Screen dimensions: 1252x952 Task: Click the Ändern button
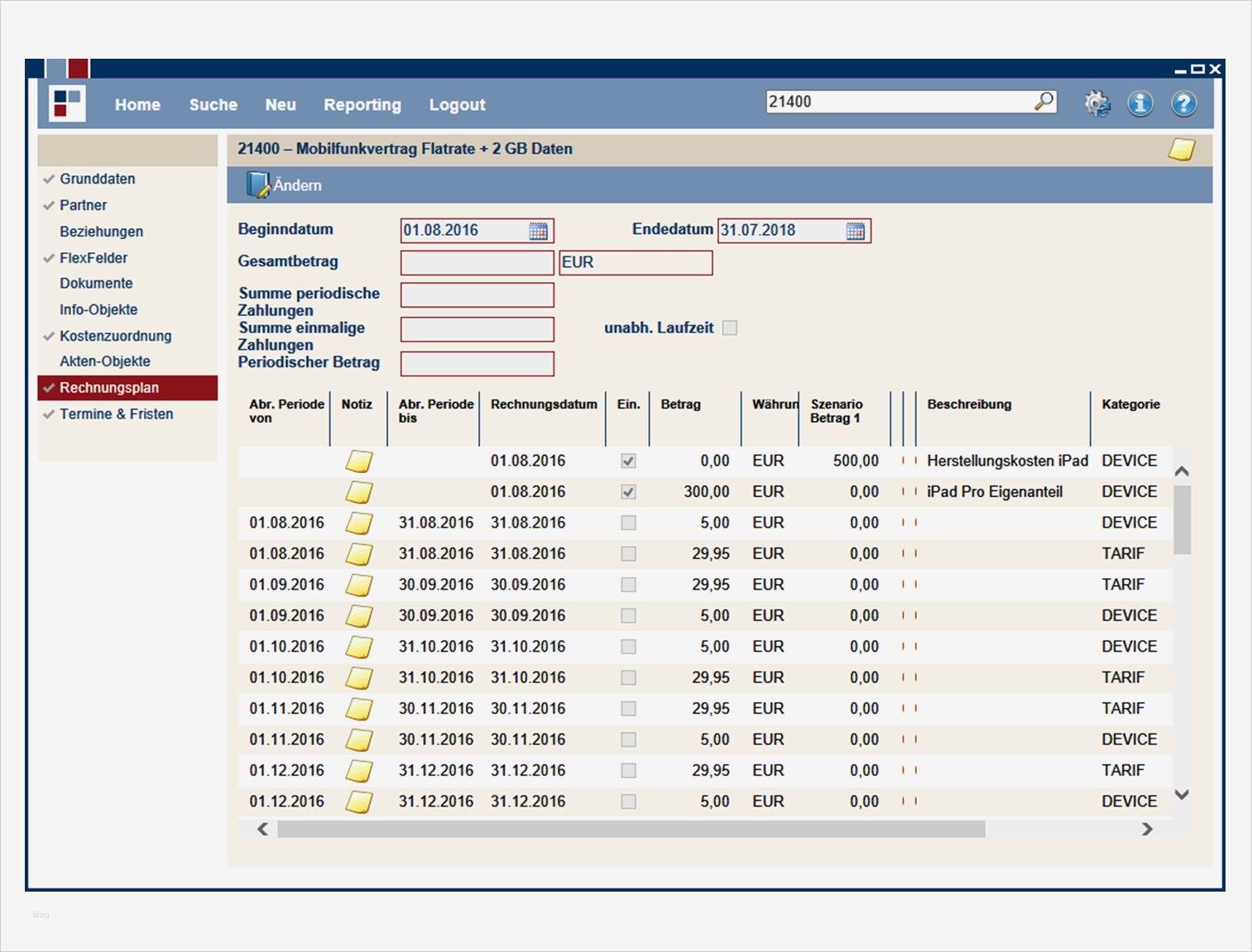coord(285,184)
